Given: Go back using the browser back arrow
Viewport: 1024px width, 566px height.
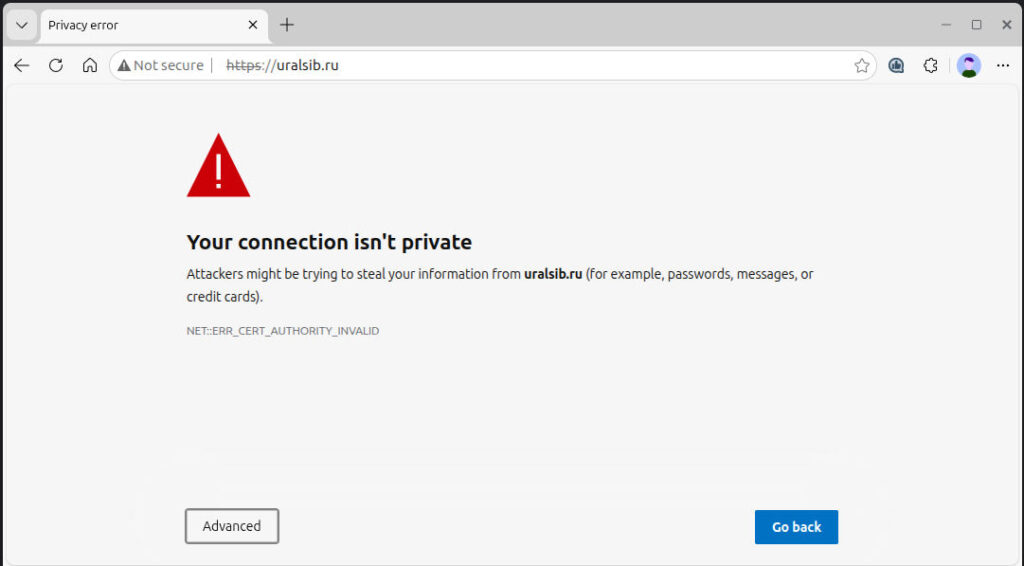Looking at the screenshot, I should point(22,65).
